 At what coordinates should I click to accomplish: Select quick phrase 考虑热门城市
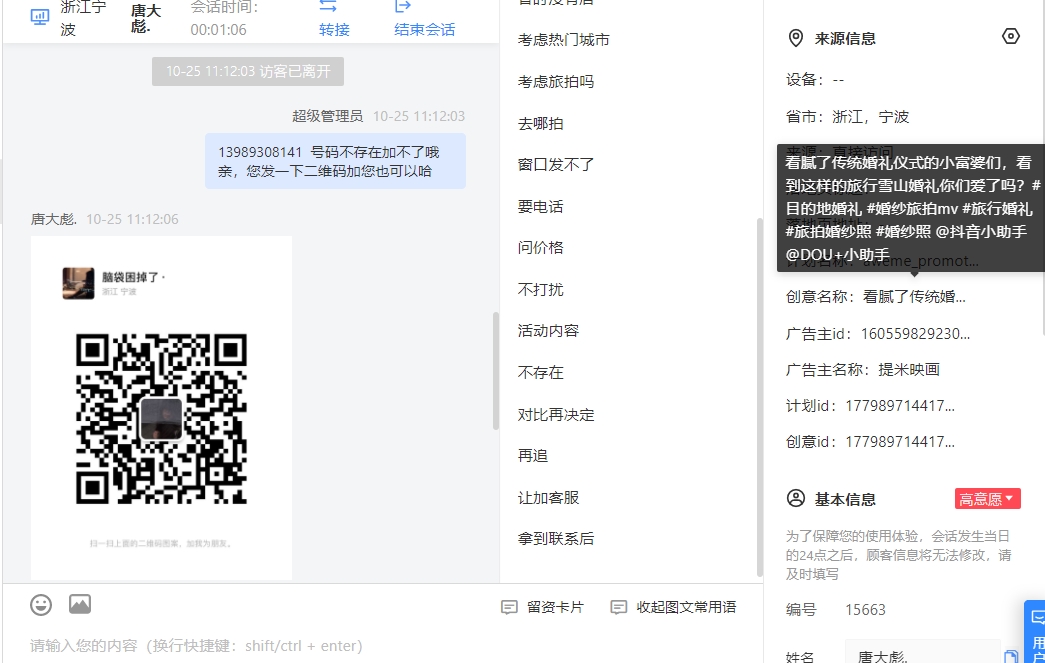coord(564,40)
